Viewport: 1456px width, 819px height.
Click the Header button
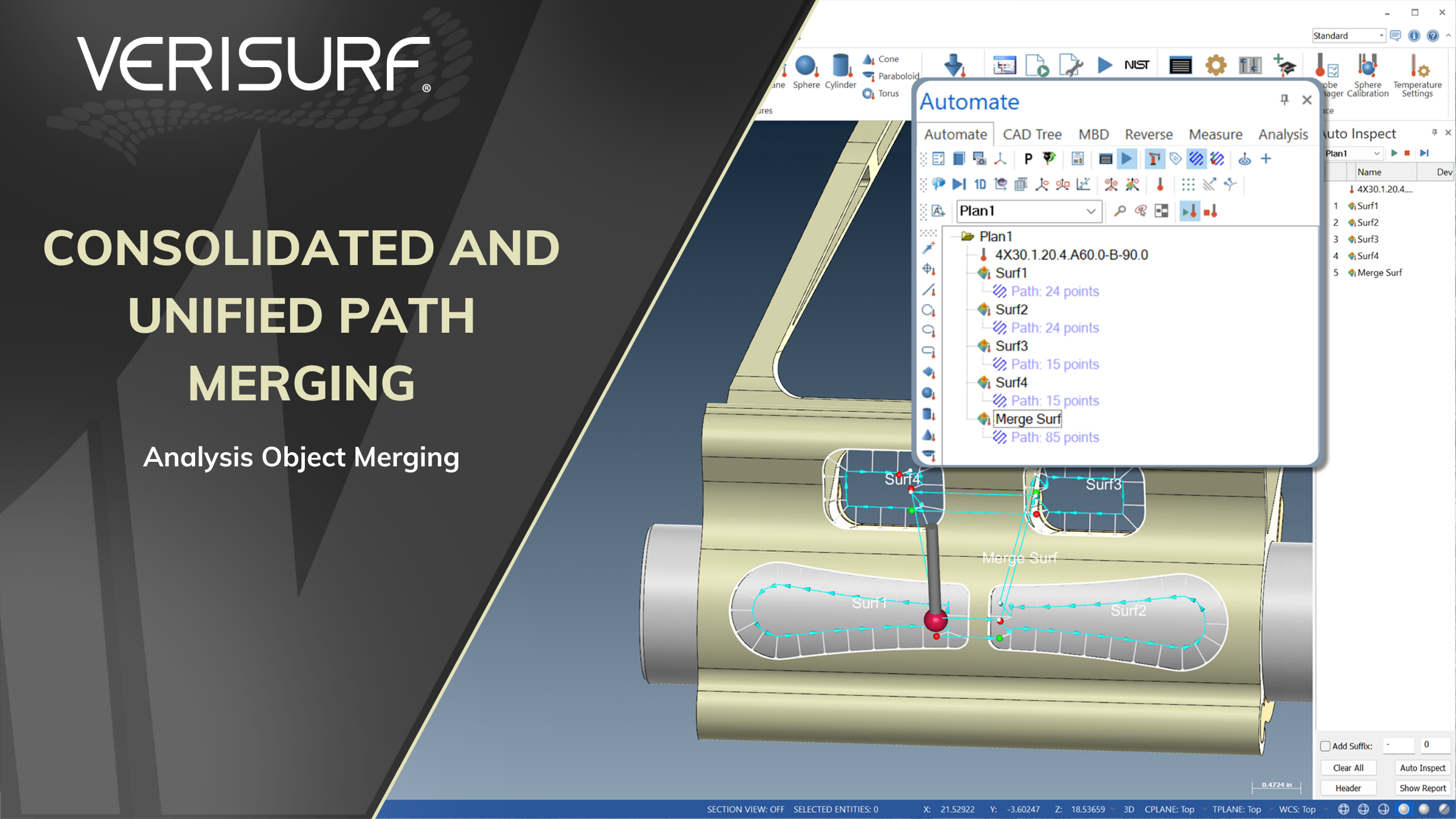1349,788
